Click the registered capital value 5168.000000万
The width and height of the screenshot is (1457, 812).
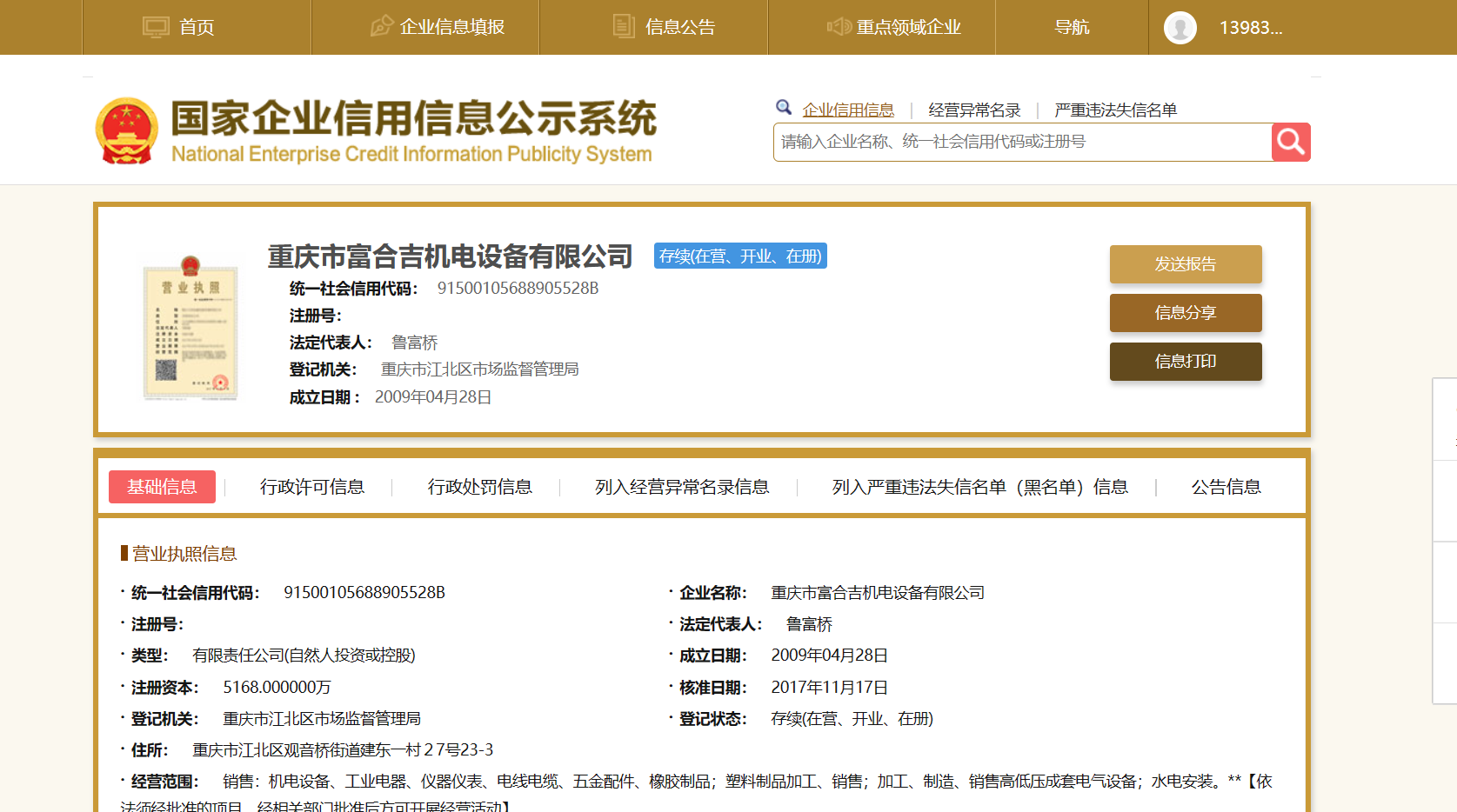click(x=277, y=687)
